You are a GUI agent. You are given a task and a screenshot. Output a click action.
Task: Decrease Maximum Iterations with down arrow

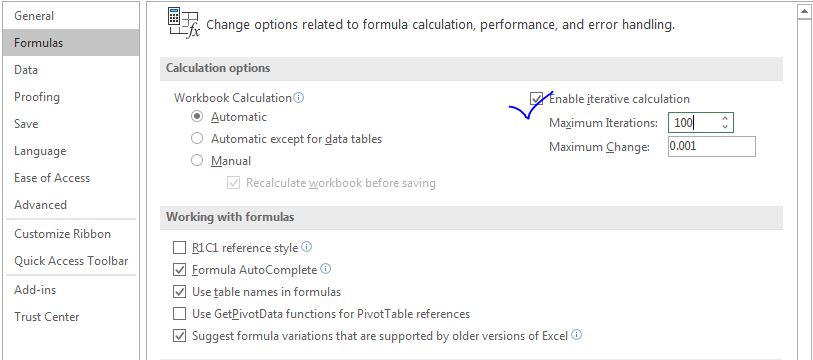(725, 127)
